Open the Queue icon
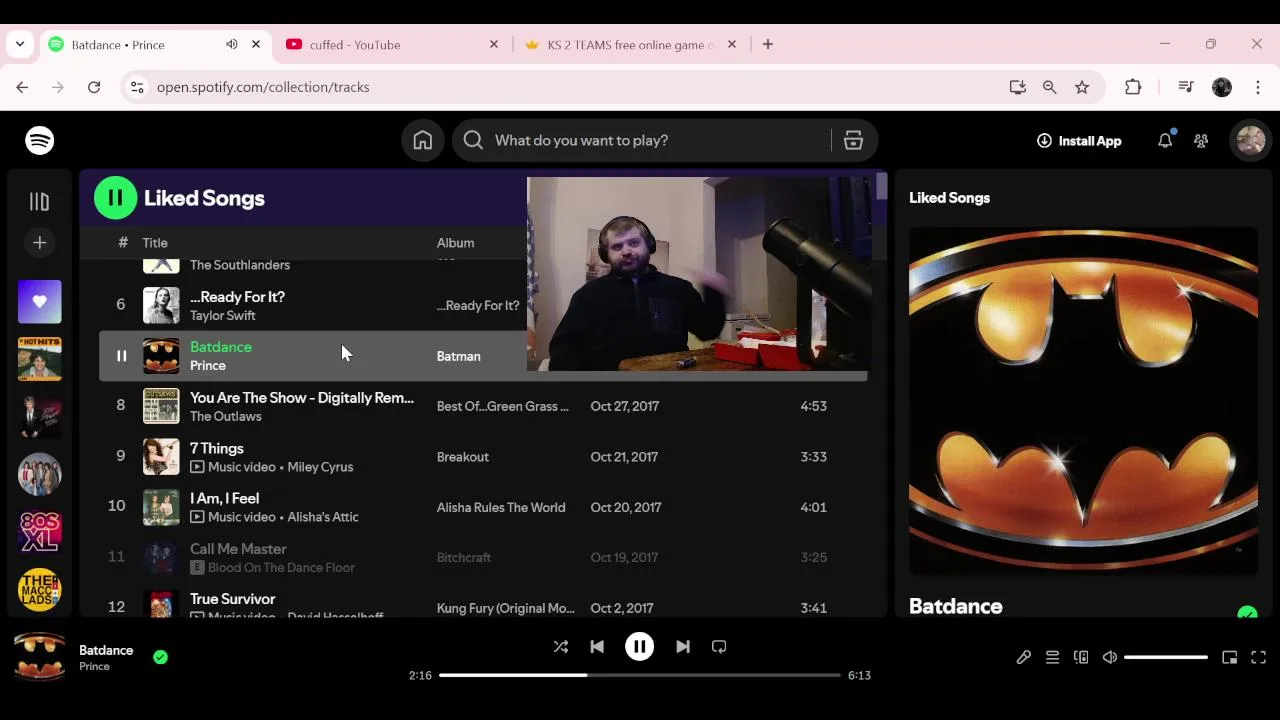Image resolution: width=1280 pixels, height=720 pixels. [x=1052, y=657]
